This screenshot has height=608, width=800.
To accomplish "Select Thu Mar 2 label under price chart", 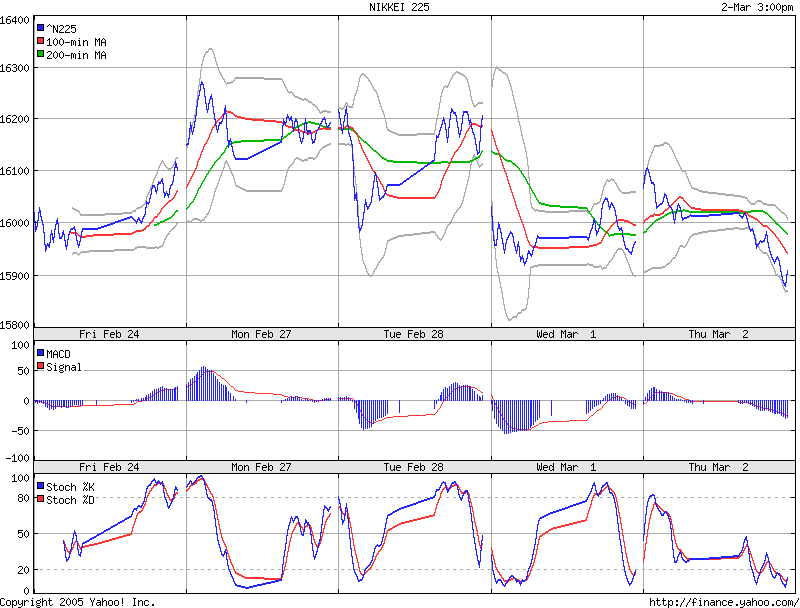I will coord(718,334).
